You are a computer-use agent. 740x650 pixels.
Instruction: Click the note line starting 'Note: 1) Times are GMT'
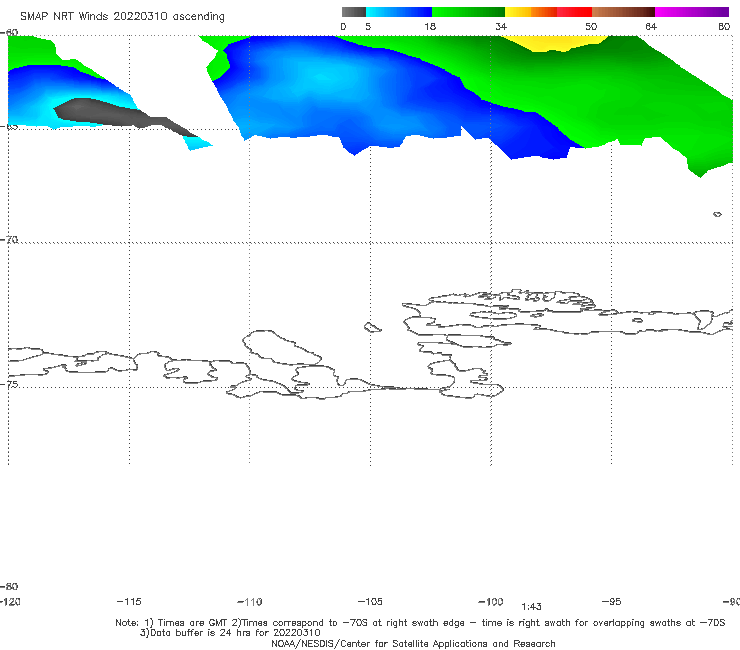(420, 623)
